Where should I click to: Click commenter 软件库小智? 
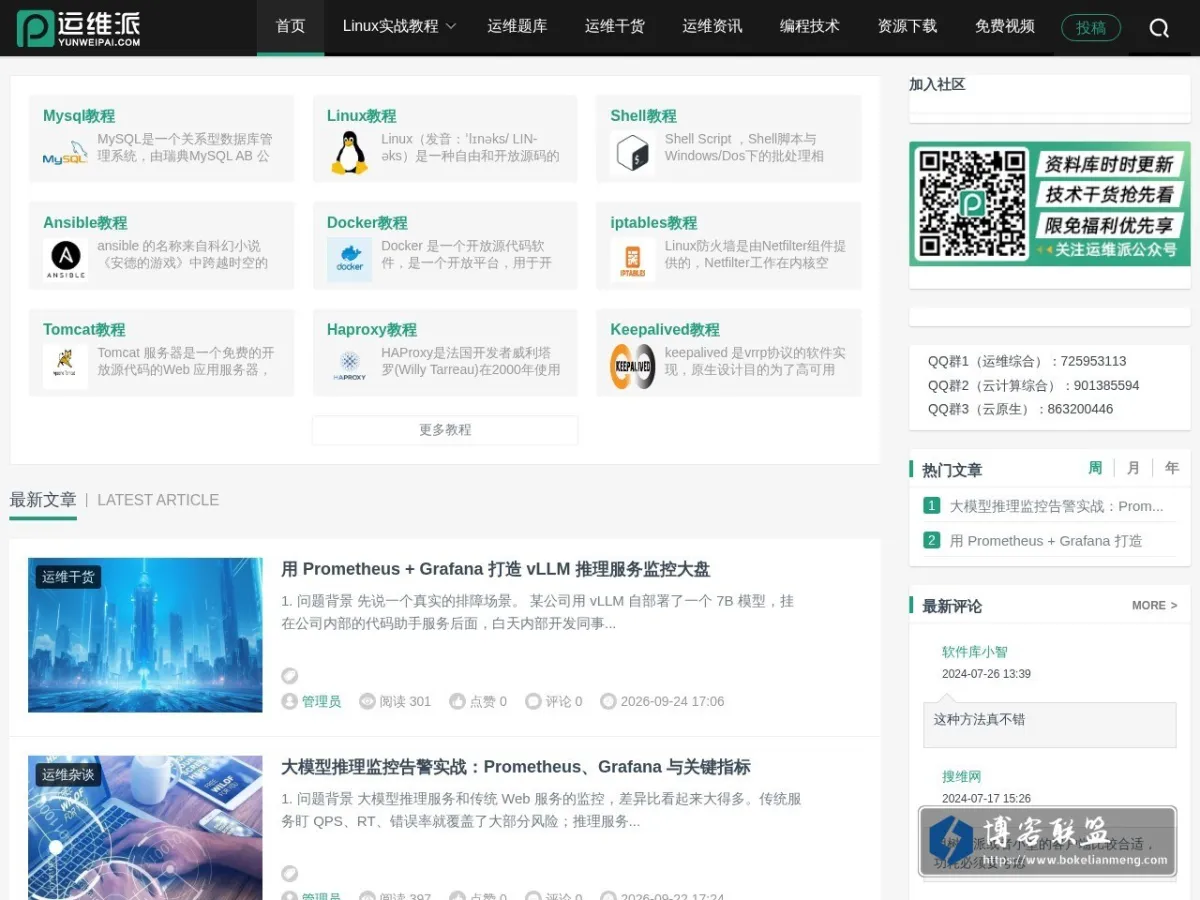(x=975, y=652)
